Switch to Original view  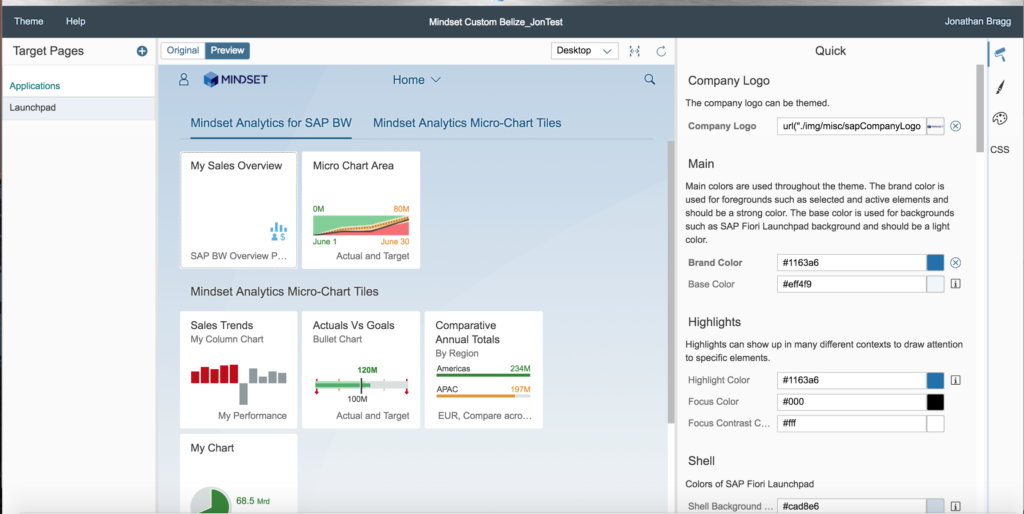(x=183, y=50)
